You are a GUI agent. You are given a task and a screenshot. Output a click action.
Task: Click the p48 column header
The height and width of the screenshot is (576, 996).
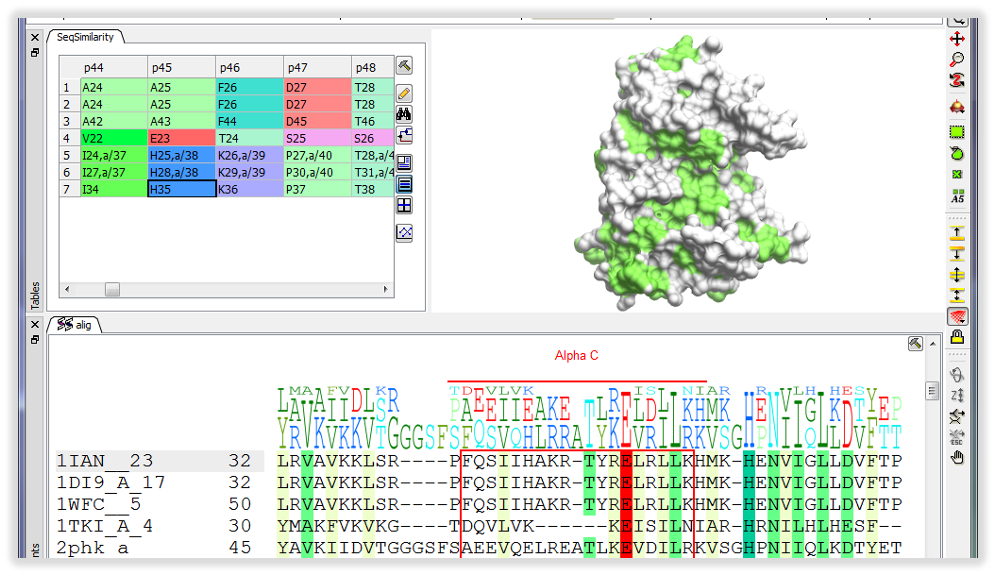373,67
